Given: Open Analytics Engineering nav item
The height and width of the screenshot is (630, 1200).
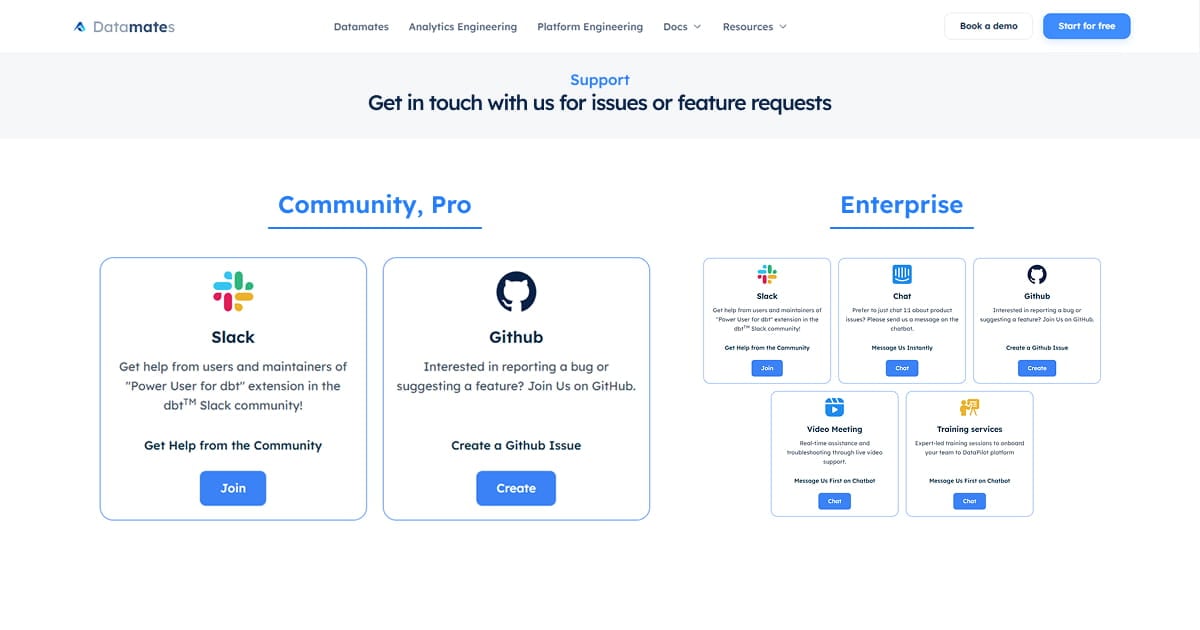Looking at the screenshot, I should (x=463, y=27).
